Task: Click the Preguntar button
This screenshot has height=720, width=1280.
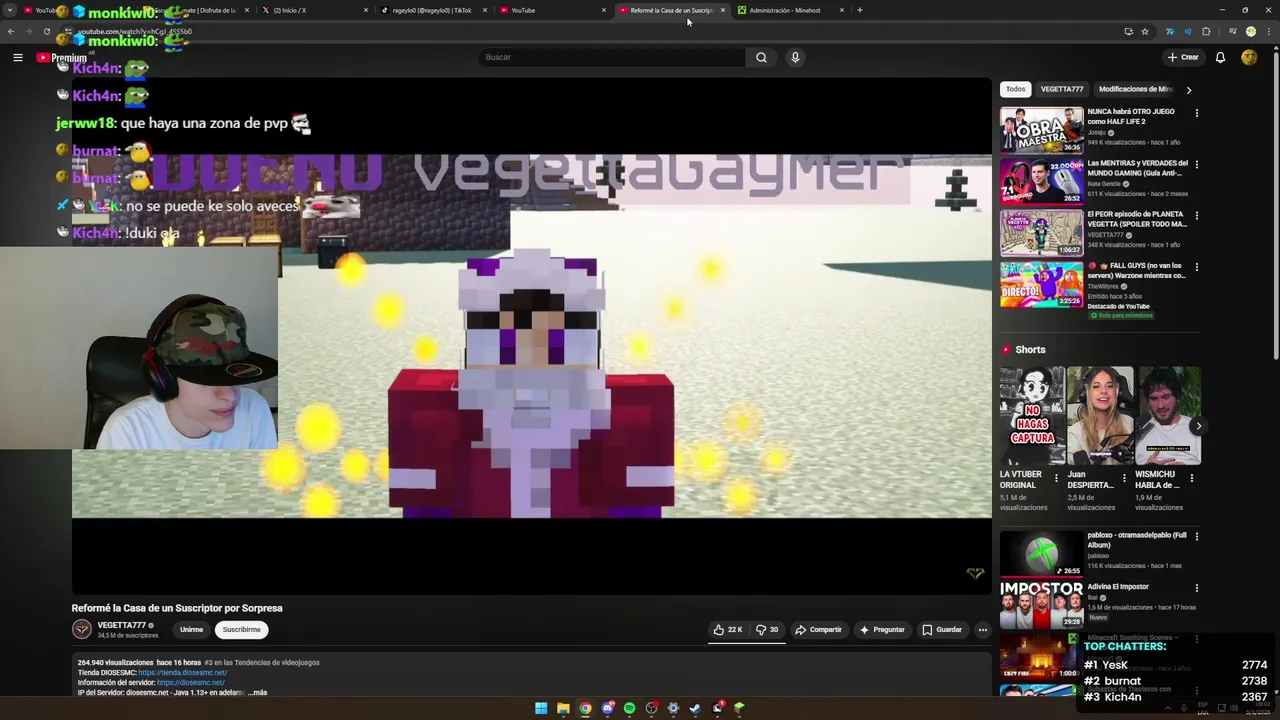Action: click(x=882, y=630)
